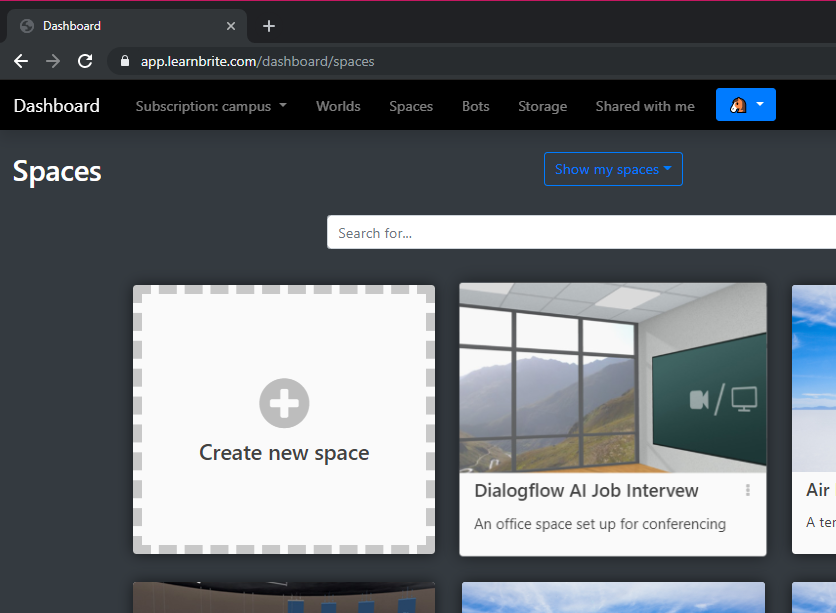Click the Spaces page heading
The width and height of the screenshot is (836, 613).
point(57,172)
